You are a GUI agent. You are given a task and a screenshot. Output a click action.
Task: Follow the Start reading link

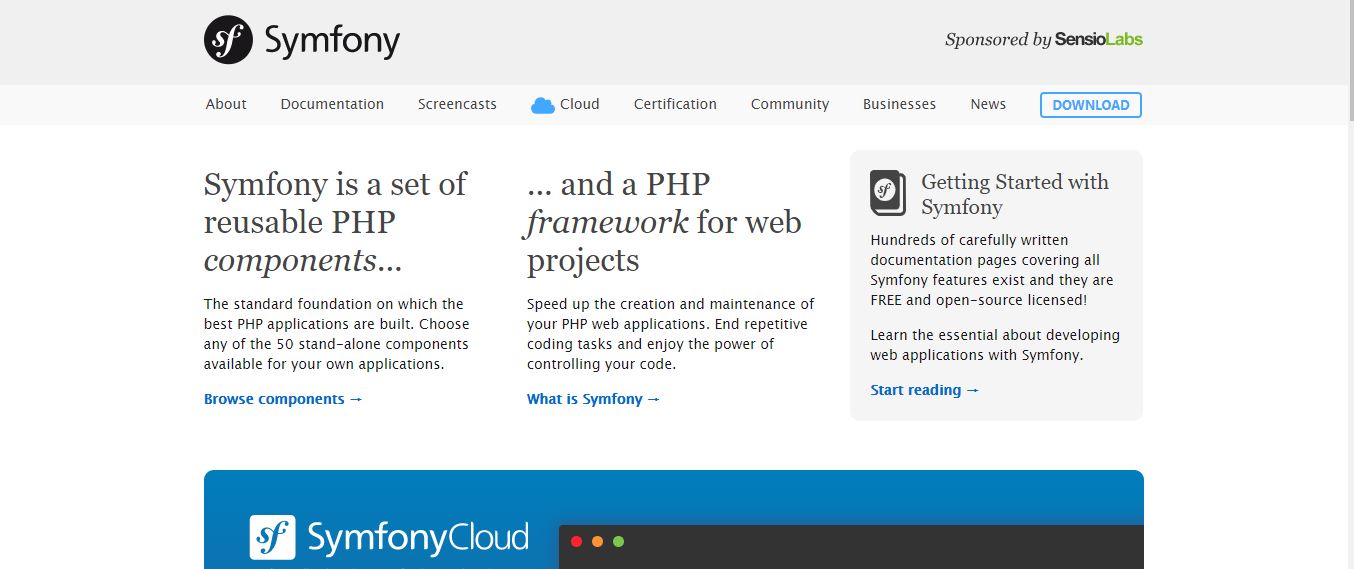[x=925, y=390]
